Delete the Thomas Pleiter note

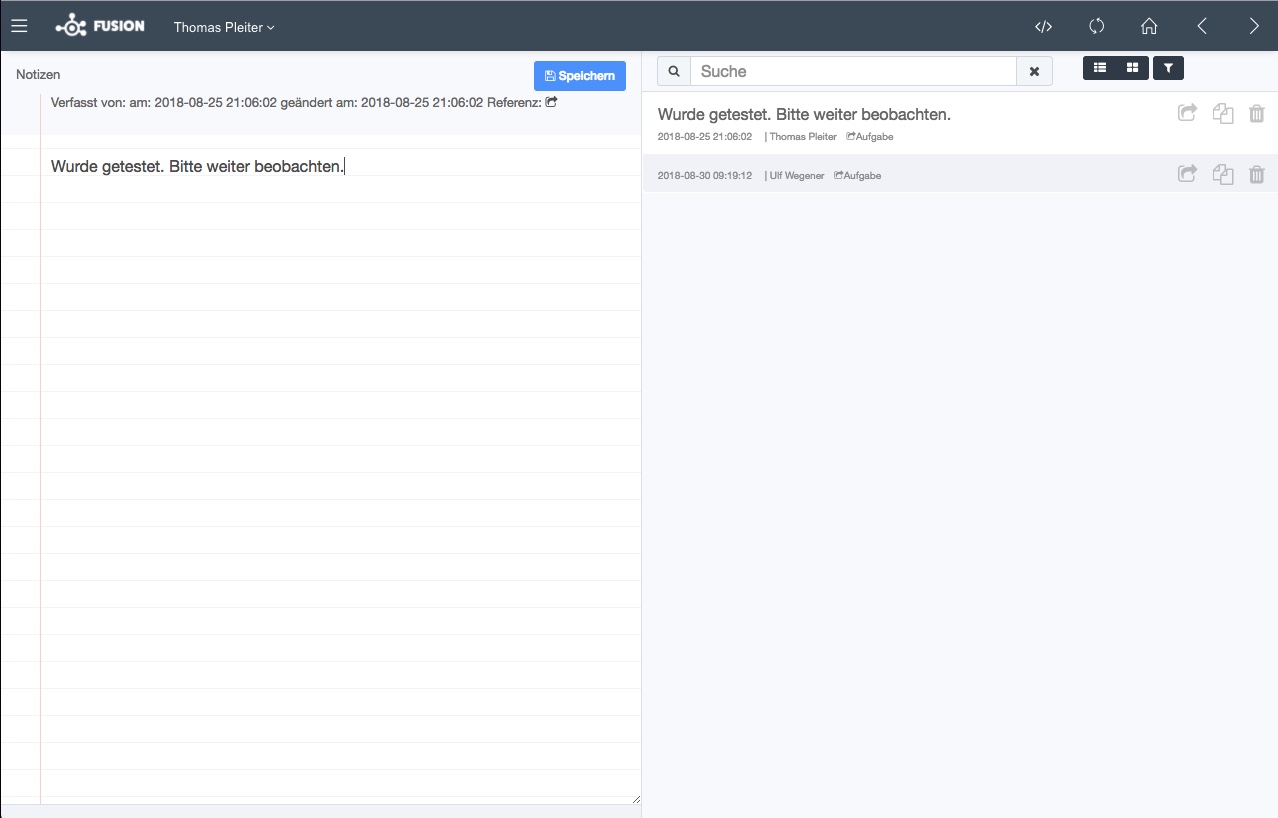[1257, 114]
